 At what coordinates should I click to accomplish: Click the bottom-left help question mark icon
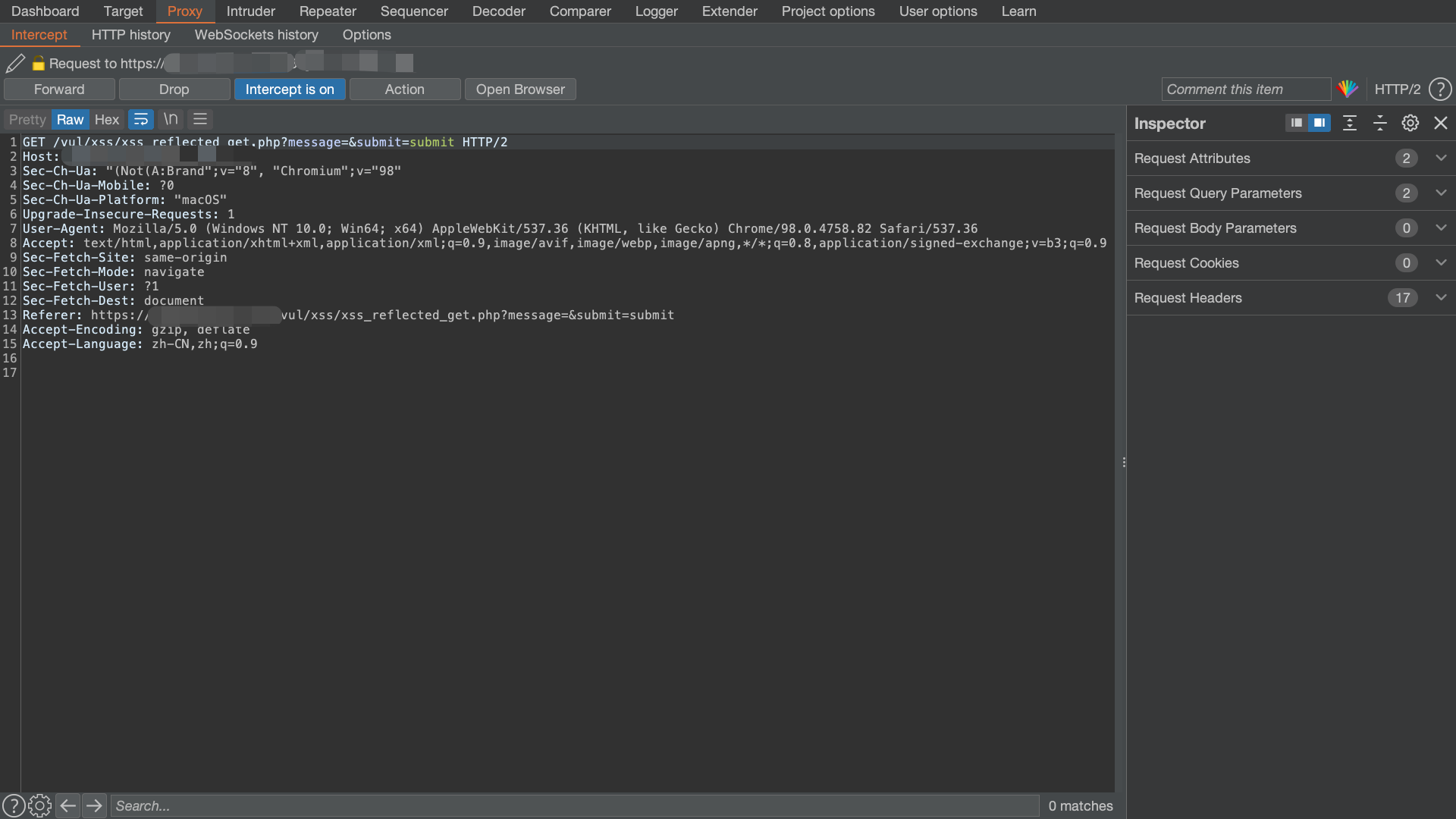click(x=13, y=805)
